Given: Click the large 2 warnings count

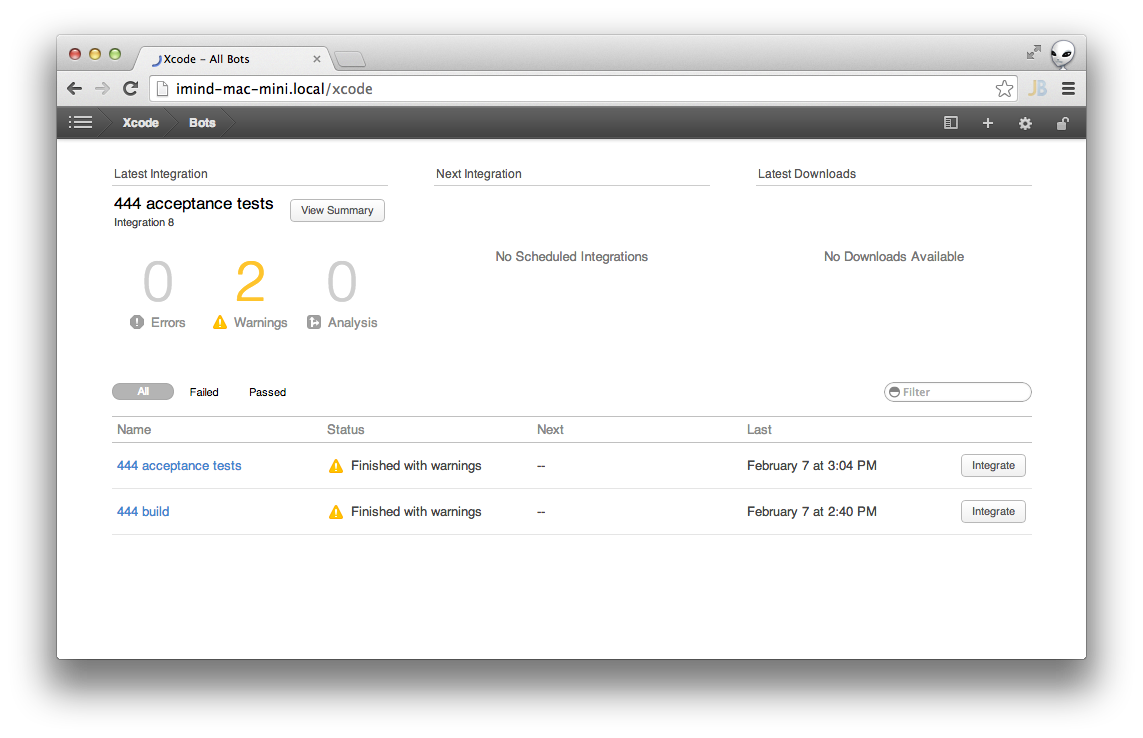Looking at the screenshot, I should click(250, 282).
